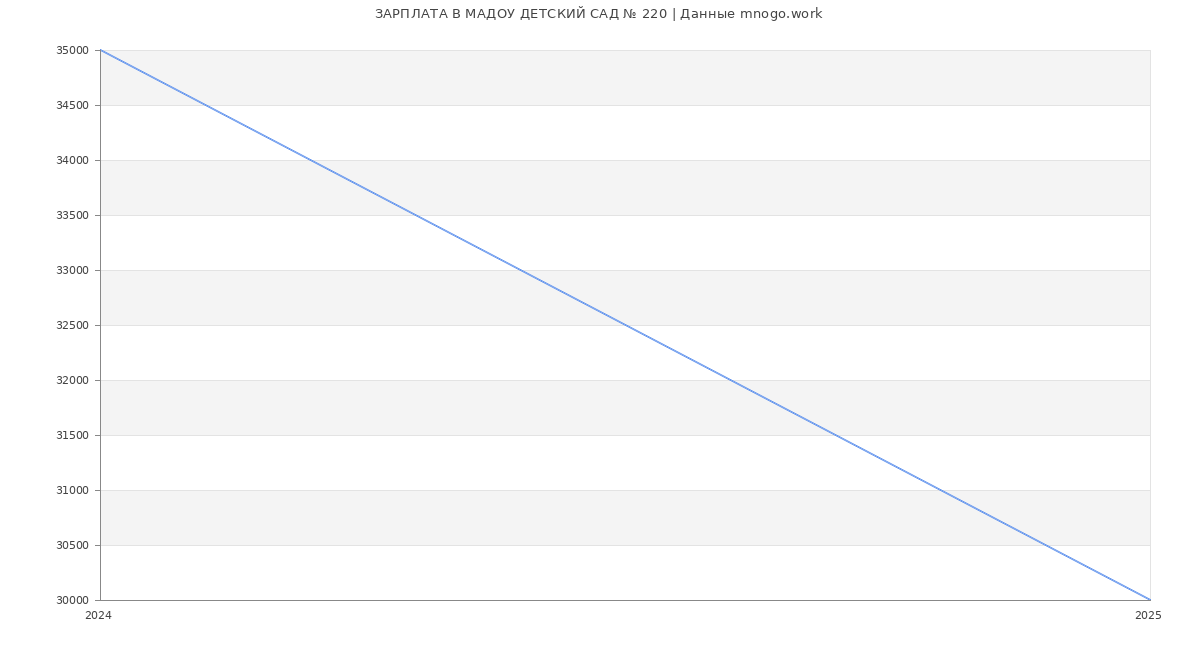The height and width of the screenshot is (650, 1200).
Task: Click the blue line where it crosses 34000
Action: click(310, 160)
